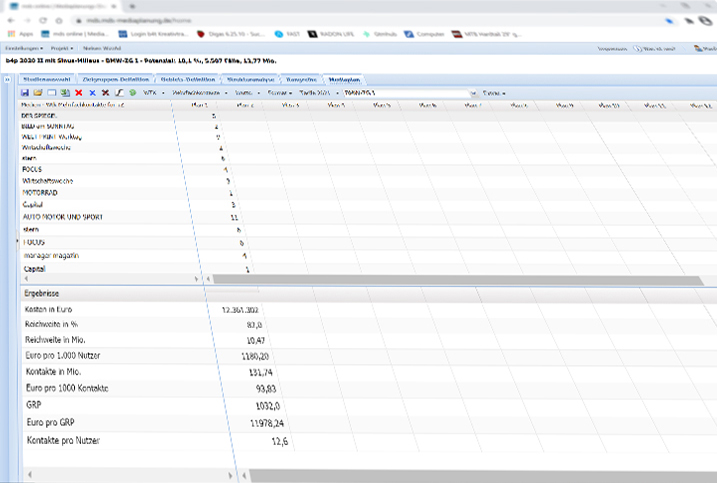
Task: Click the Neue Wahl menu button
Action: (102, 48)
